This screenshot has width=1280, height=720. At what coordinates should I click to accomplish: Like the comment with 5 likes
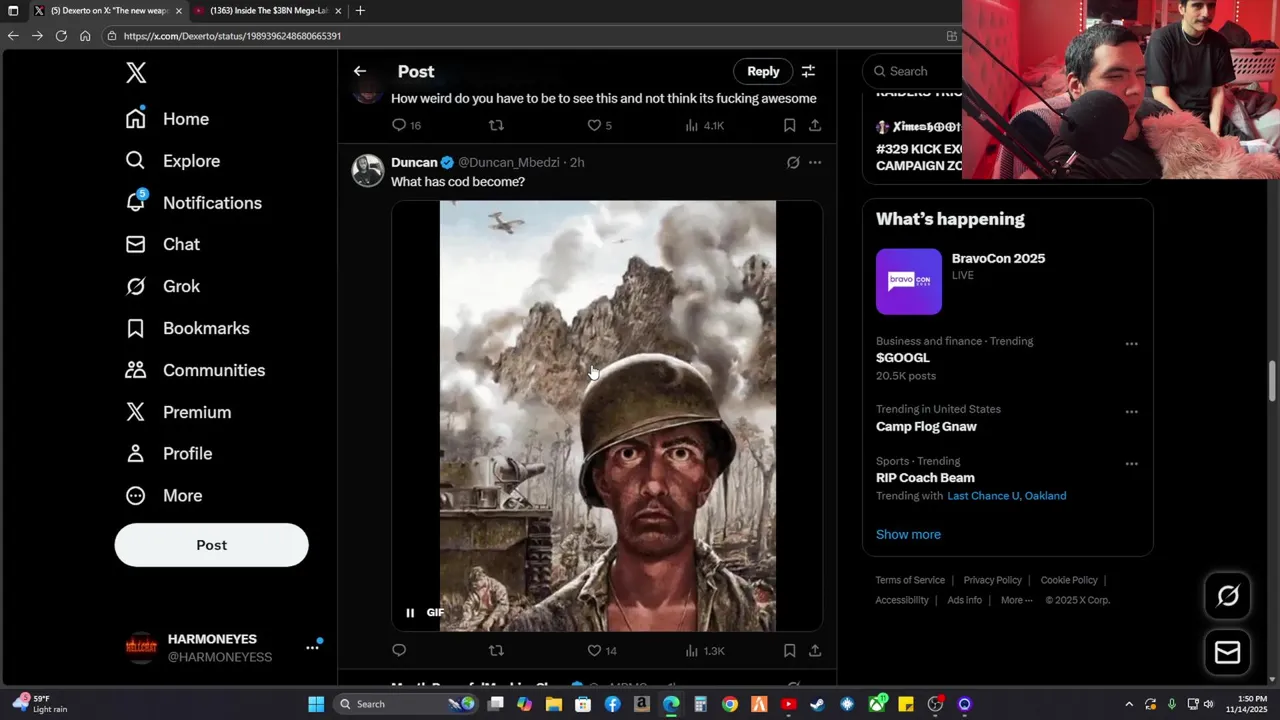599,125
